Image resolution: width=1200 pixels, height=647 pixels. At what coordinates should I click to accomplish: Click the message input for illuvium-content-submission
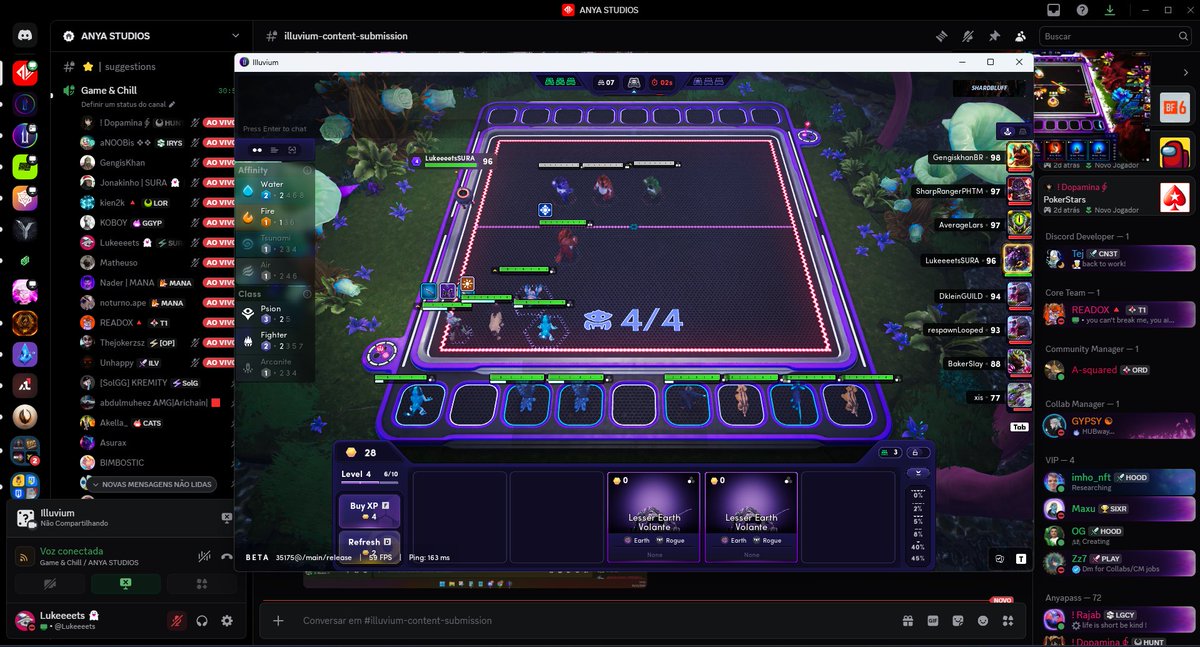point(590,620)
